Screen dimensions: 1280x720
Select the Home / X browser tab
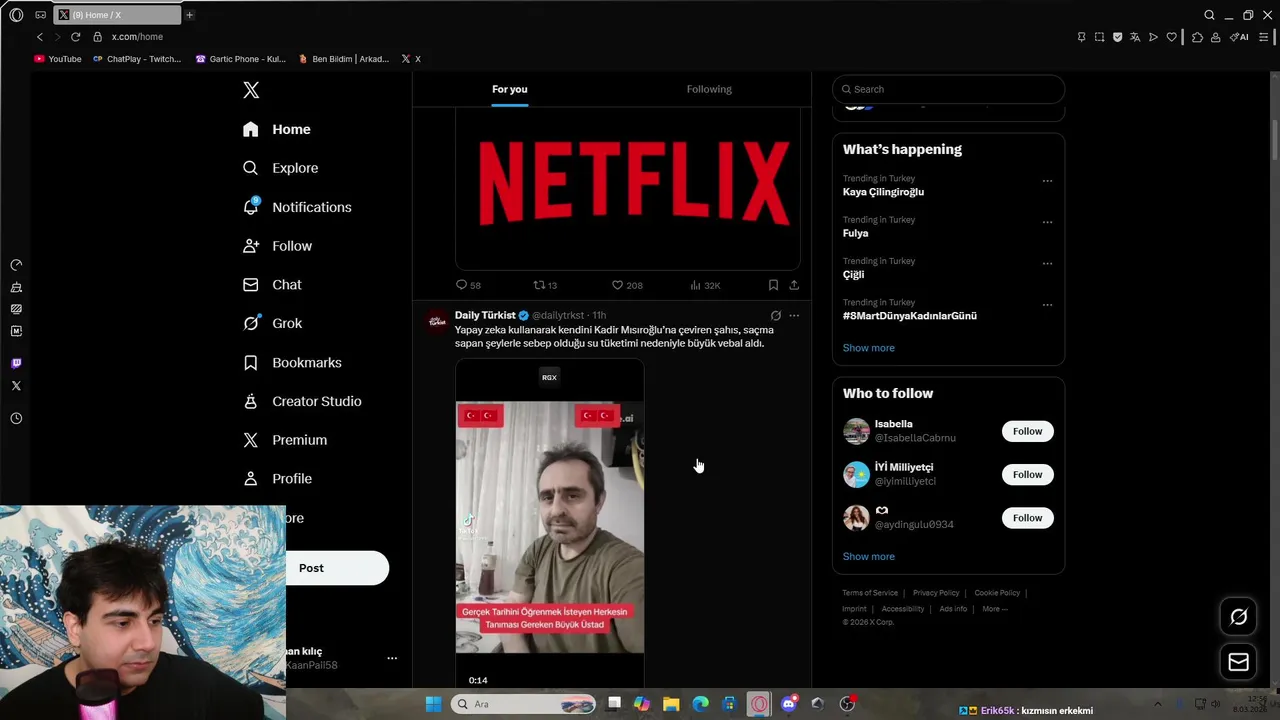116,15
